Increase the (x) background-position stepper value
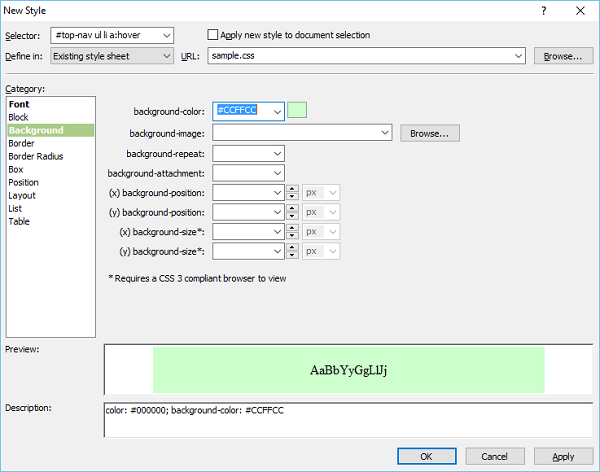The width and height of the screenshot is (600, 472). click(292, 189)
